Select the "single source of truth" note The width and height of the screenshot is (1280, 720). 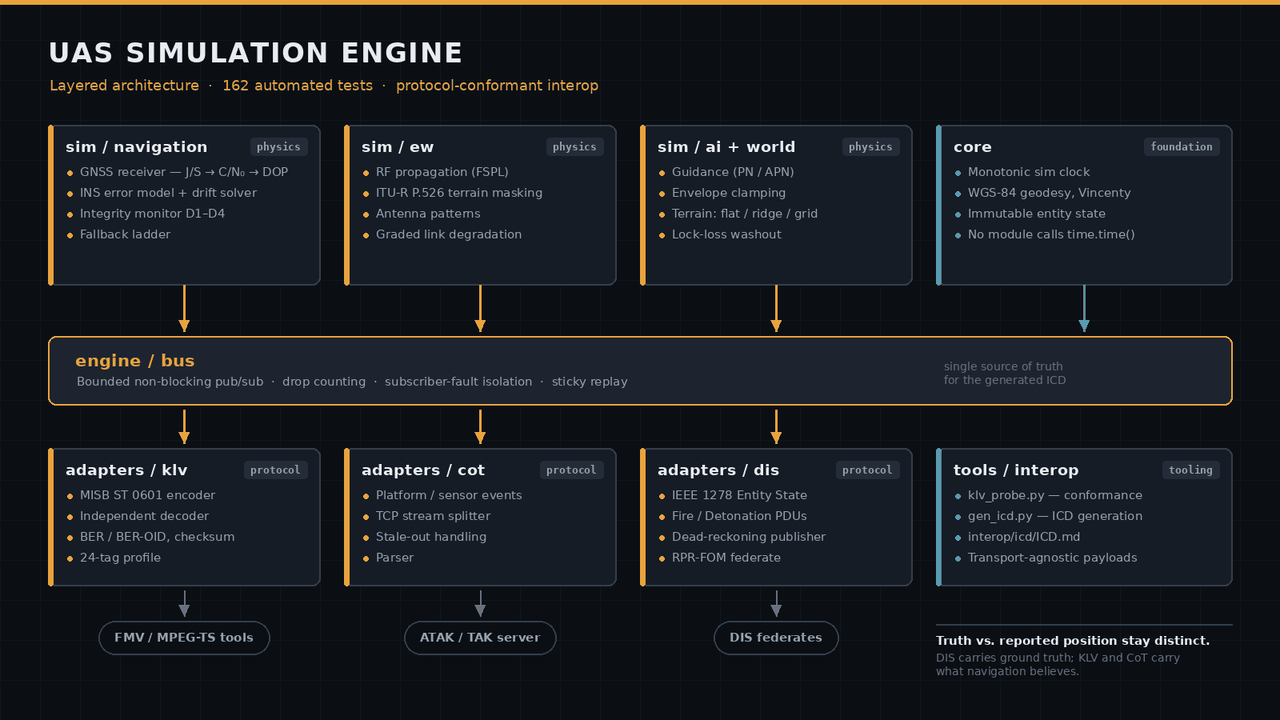coord(1004,367)
